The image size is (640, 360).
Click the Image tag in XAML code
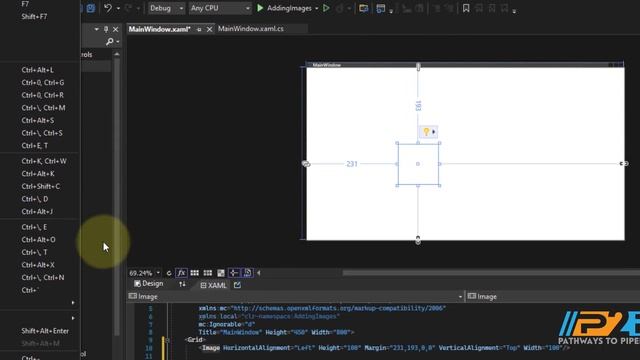pyautogui.click(x=211, y=348)
